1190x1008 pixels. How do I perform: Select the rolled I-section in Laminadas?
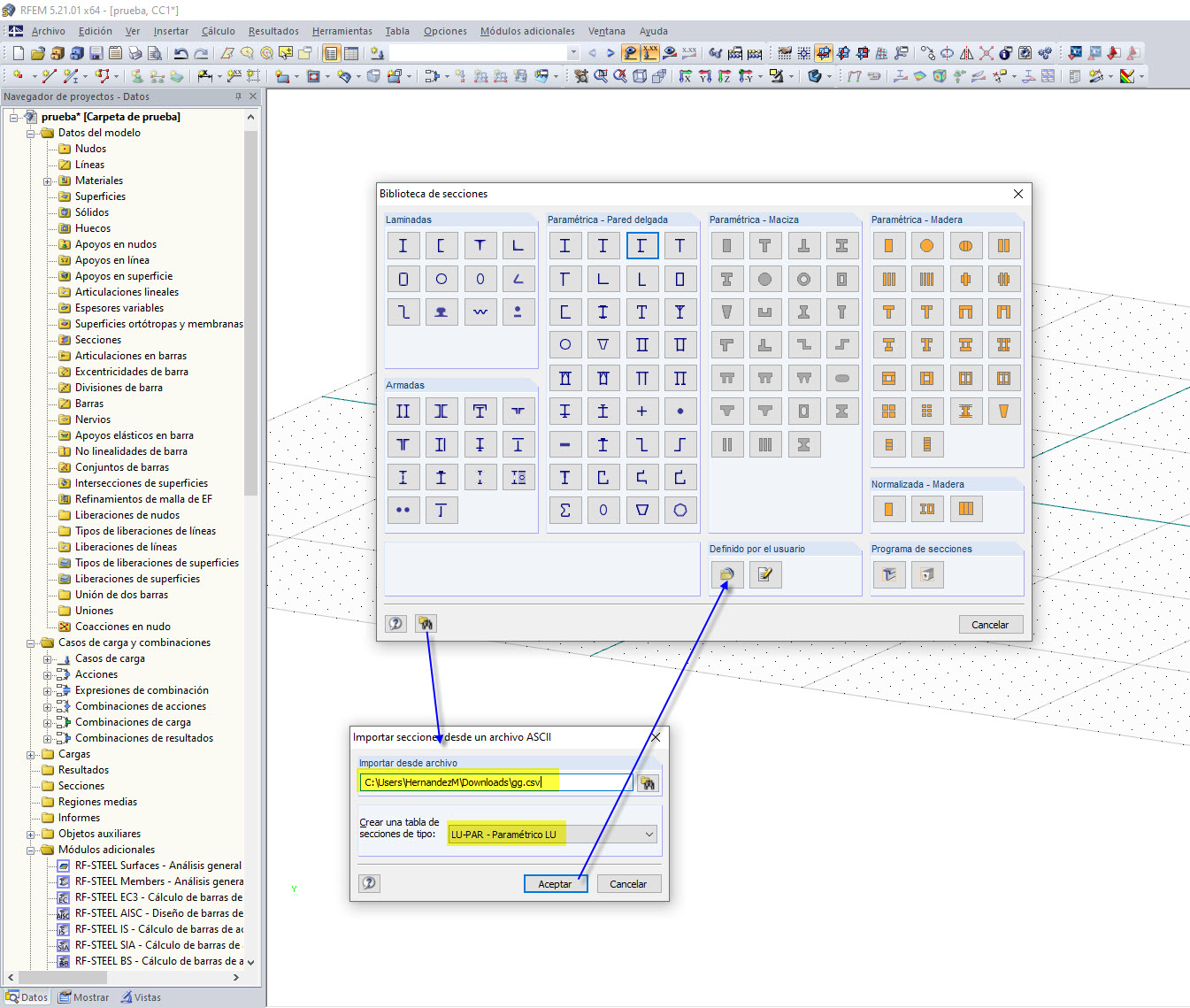pyautogui.click(x=403, y=246)
